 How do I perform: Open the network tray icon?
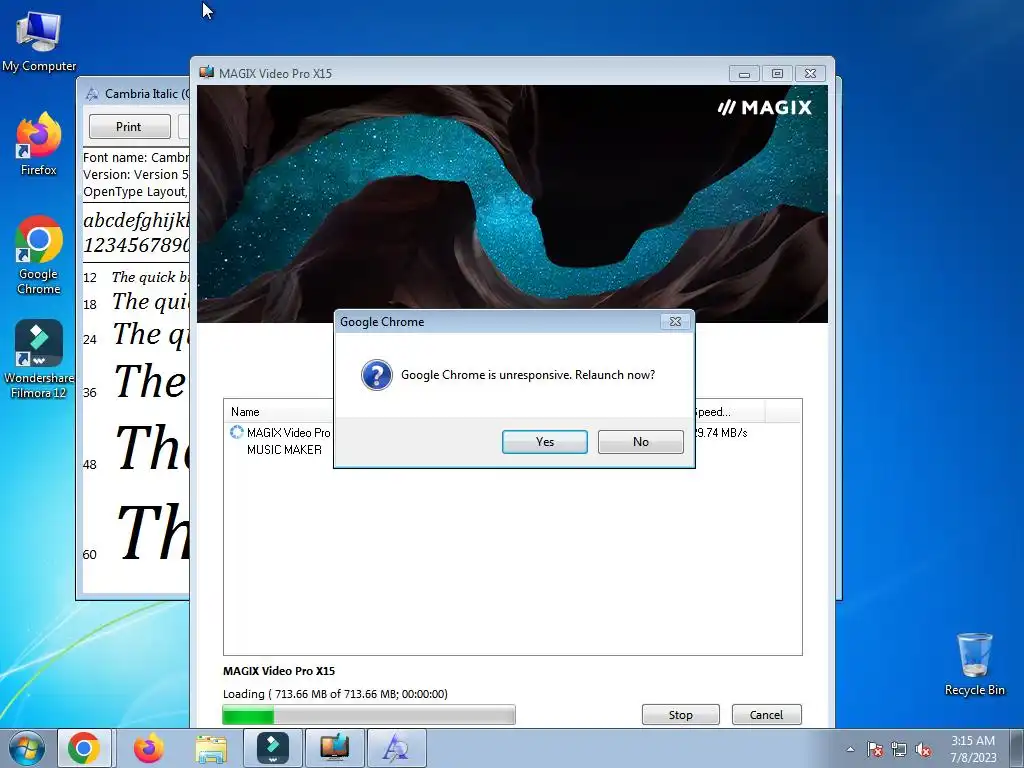click(899, 749)
